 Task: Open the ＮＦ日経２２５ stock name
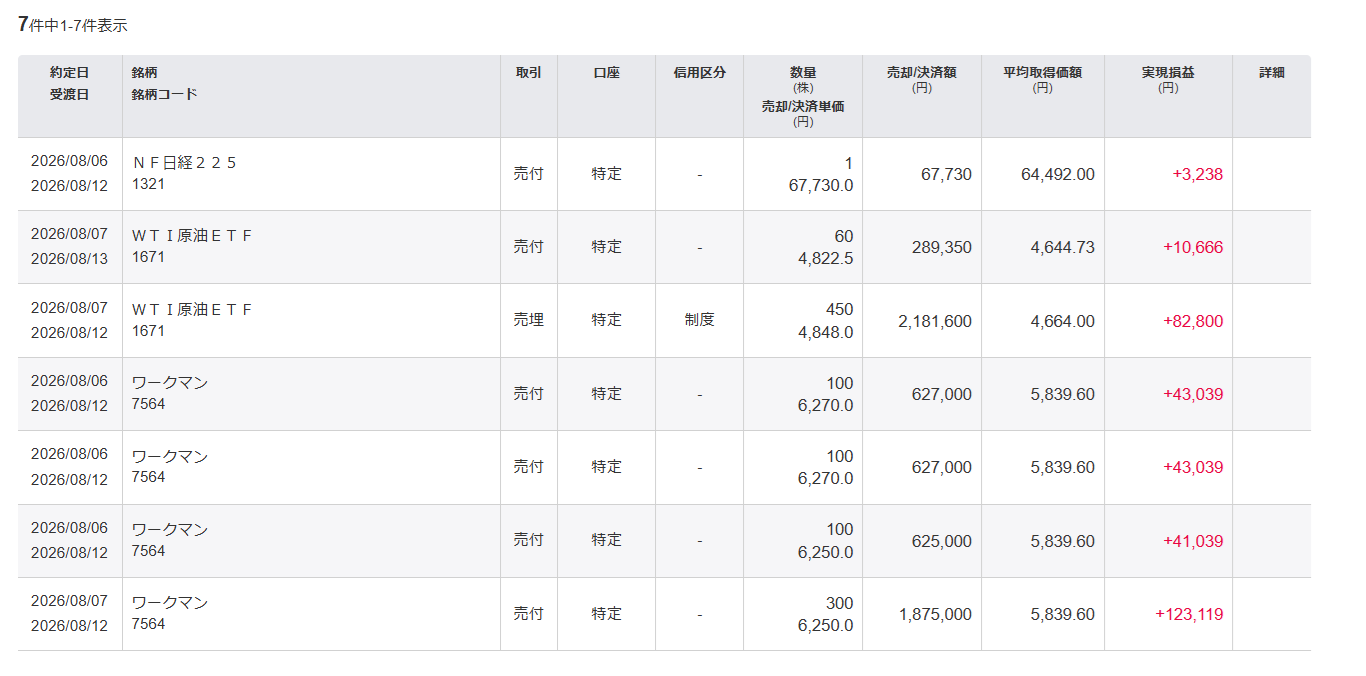(x=184, y=163)
